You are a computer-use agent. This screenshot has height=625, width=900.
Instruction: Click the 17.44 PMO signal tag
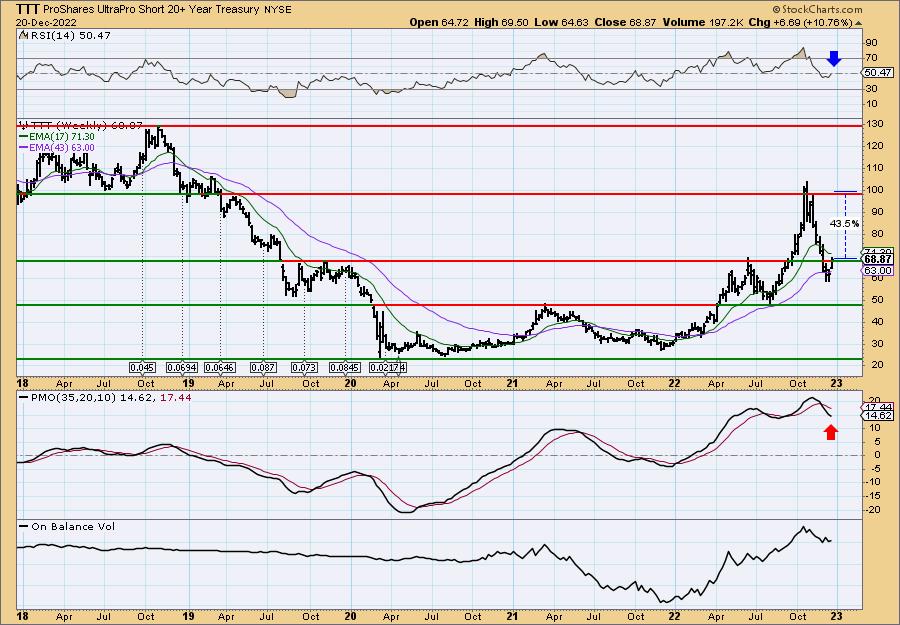(x=878, y=406)
